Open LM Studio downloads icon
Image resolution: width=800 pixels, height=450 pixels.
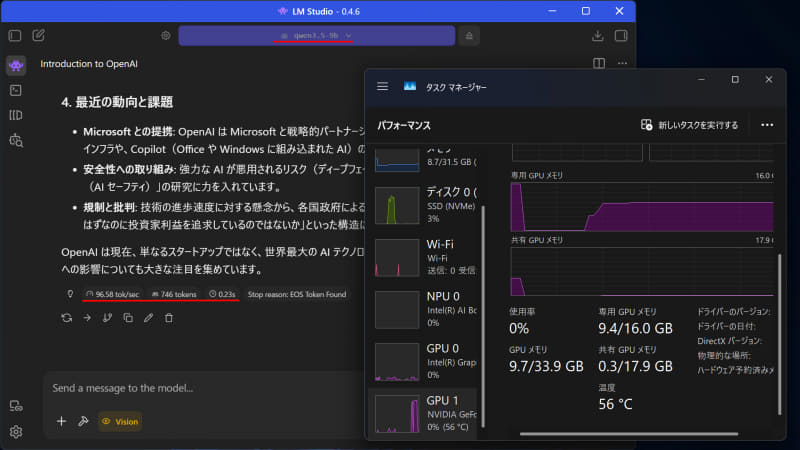click(597, 36)
